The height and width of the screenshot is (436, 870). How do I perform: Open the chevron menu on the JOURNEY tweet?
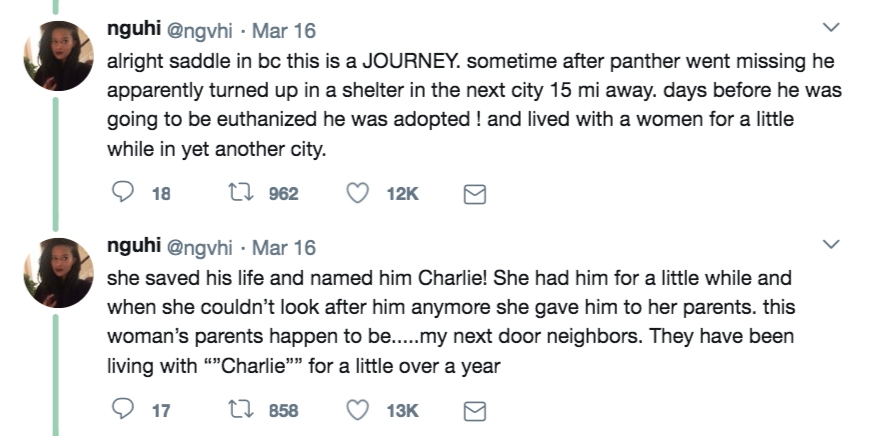(x=831, y=27)
